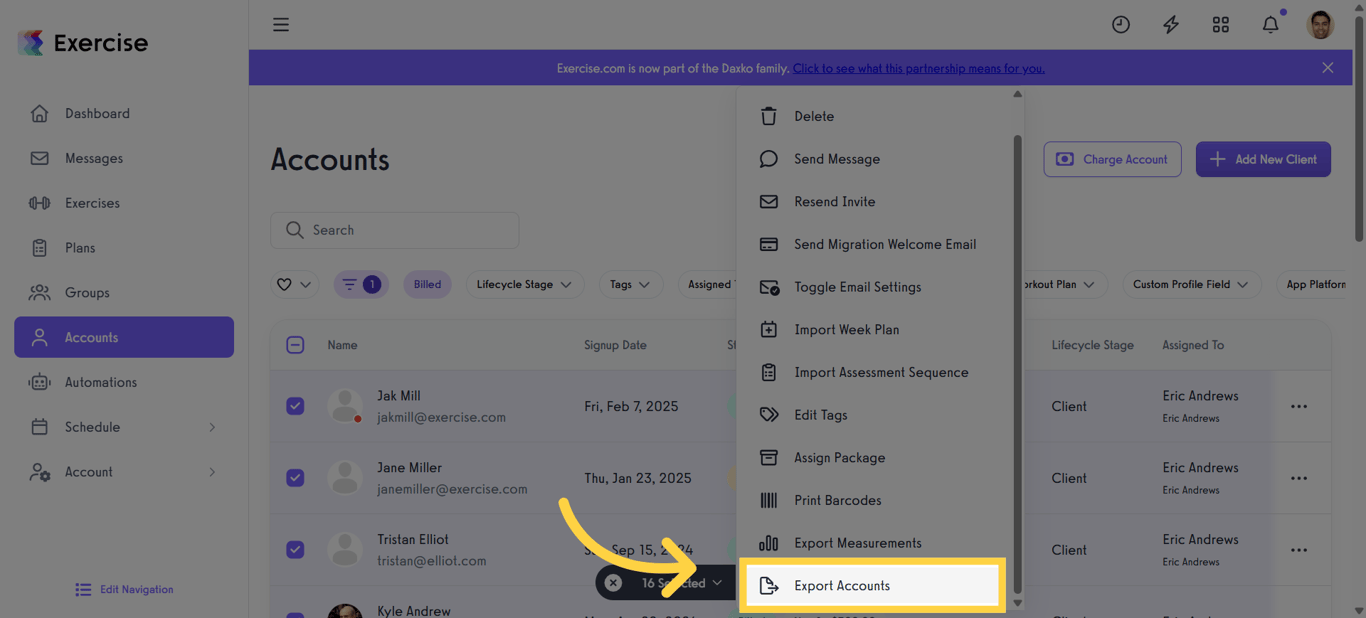The height and width of the screenshot is (618, 1366).
Task: Choose Send Migration Welcome Email from the menu
Action: coord(885,244)
